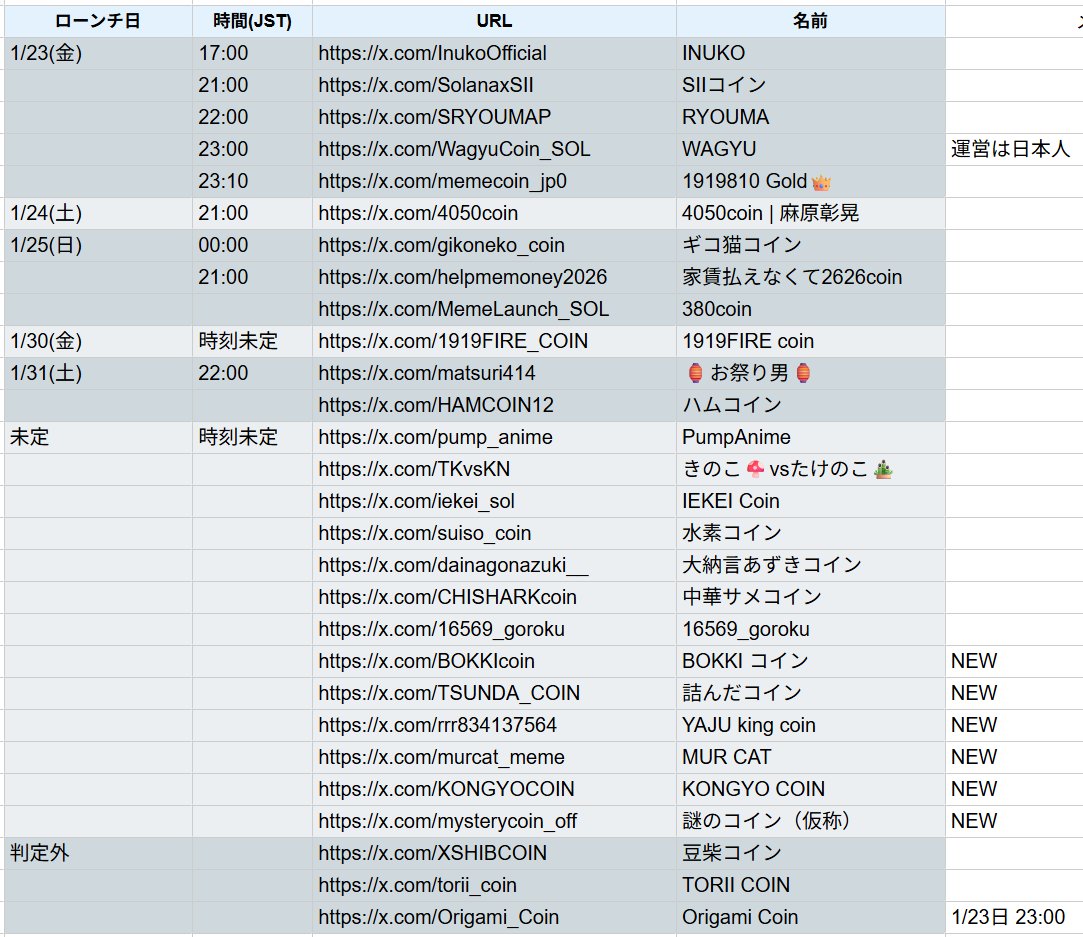Image resolution: width=1083 pixels, height=937 pixels.
Task: Select the 判定外 cell
Action: point(98,853)
